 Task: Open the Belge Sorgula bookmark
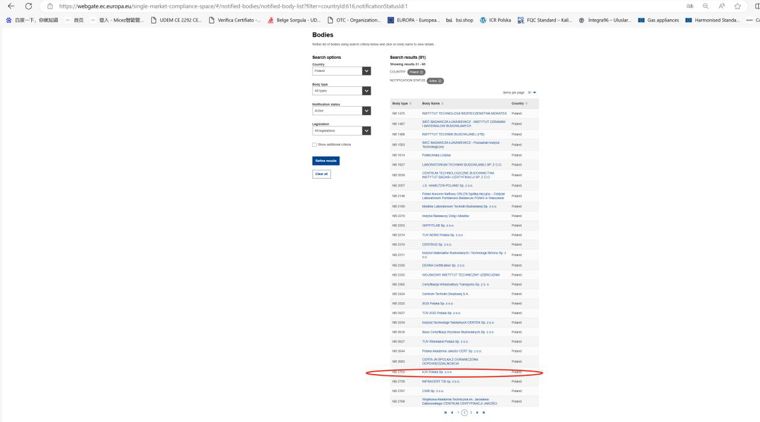click(294, 20)
